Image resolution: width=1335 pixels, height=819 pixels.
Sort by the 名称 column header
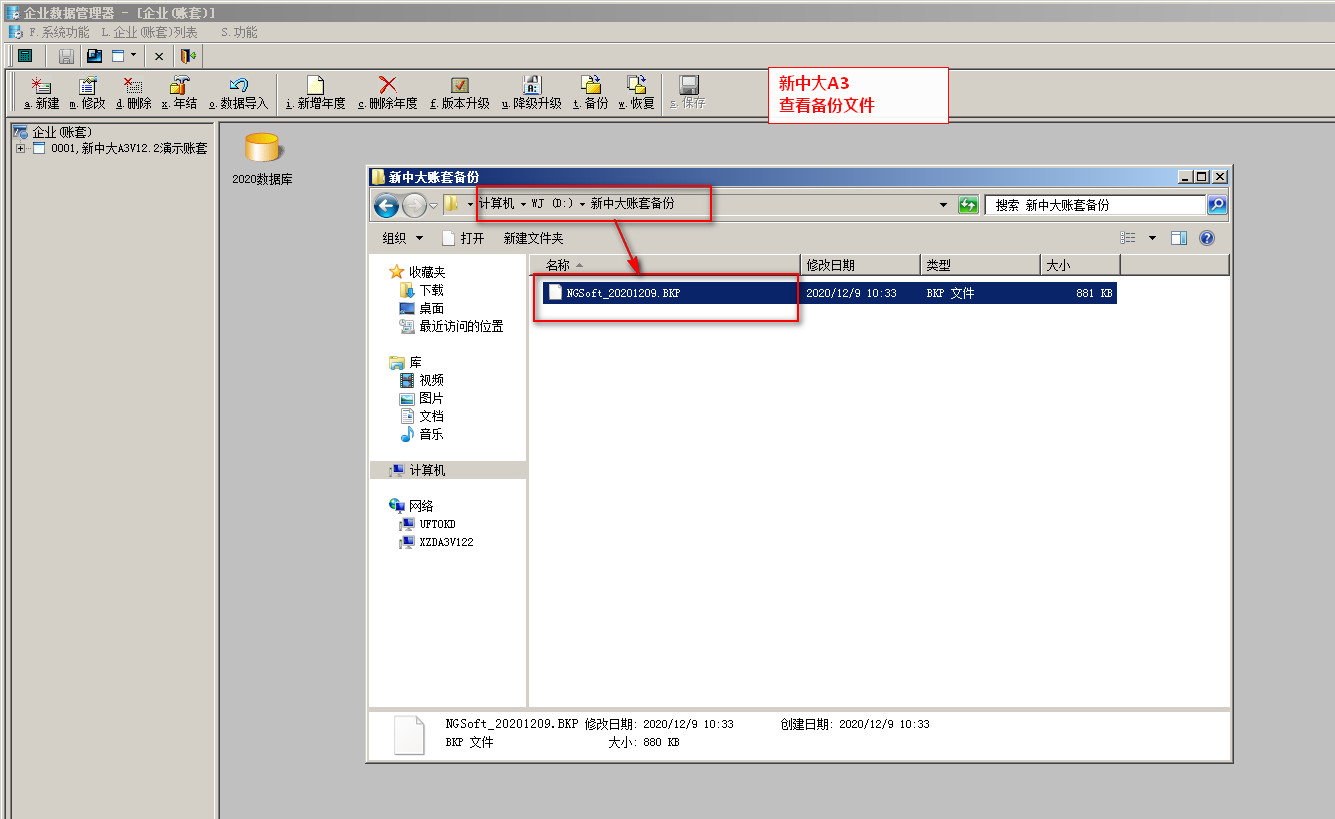tap(665, 265)
